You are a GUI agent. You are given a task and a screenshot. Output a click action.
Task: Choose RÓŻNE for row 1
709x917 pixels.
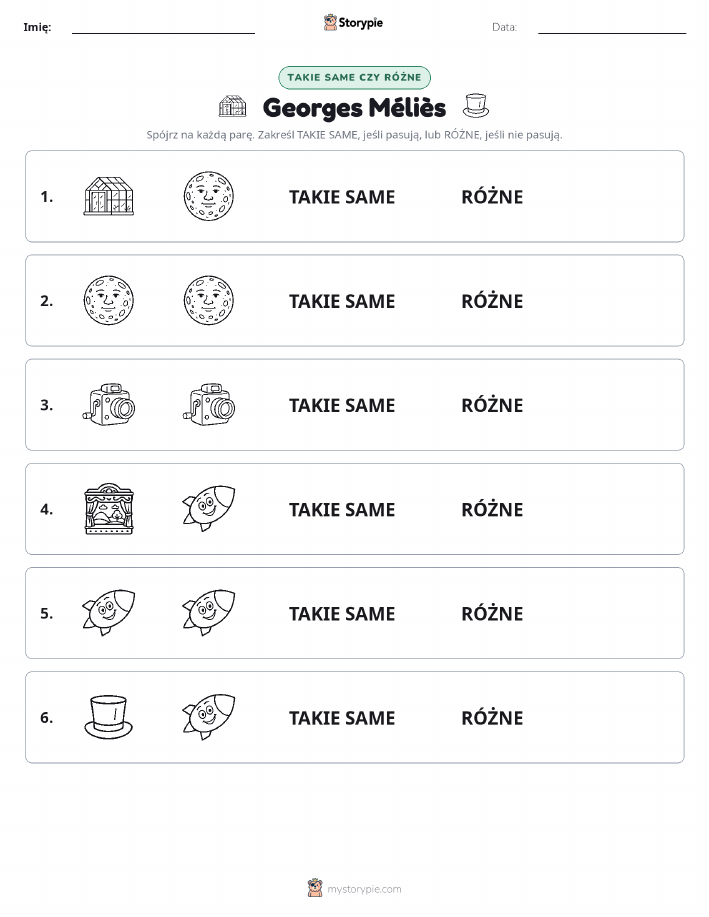click(492, 197)
